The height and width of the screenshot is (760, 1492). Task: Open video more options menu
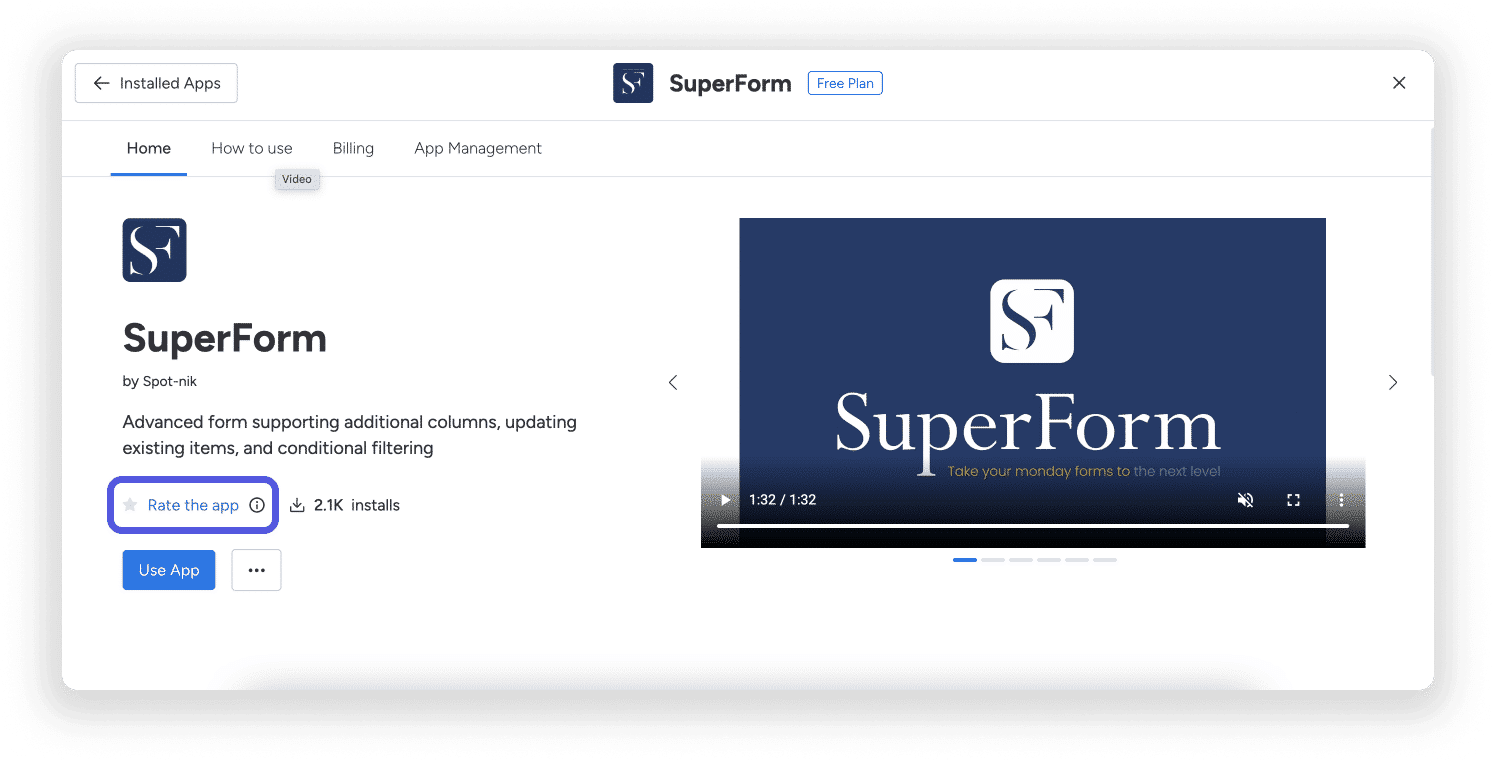pyautogui.click(x=1341, y=500)
